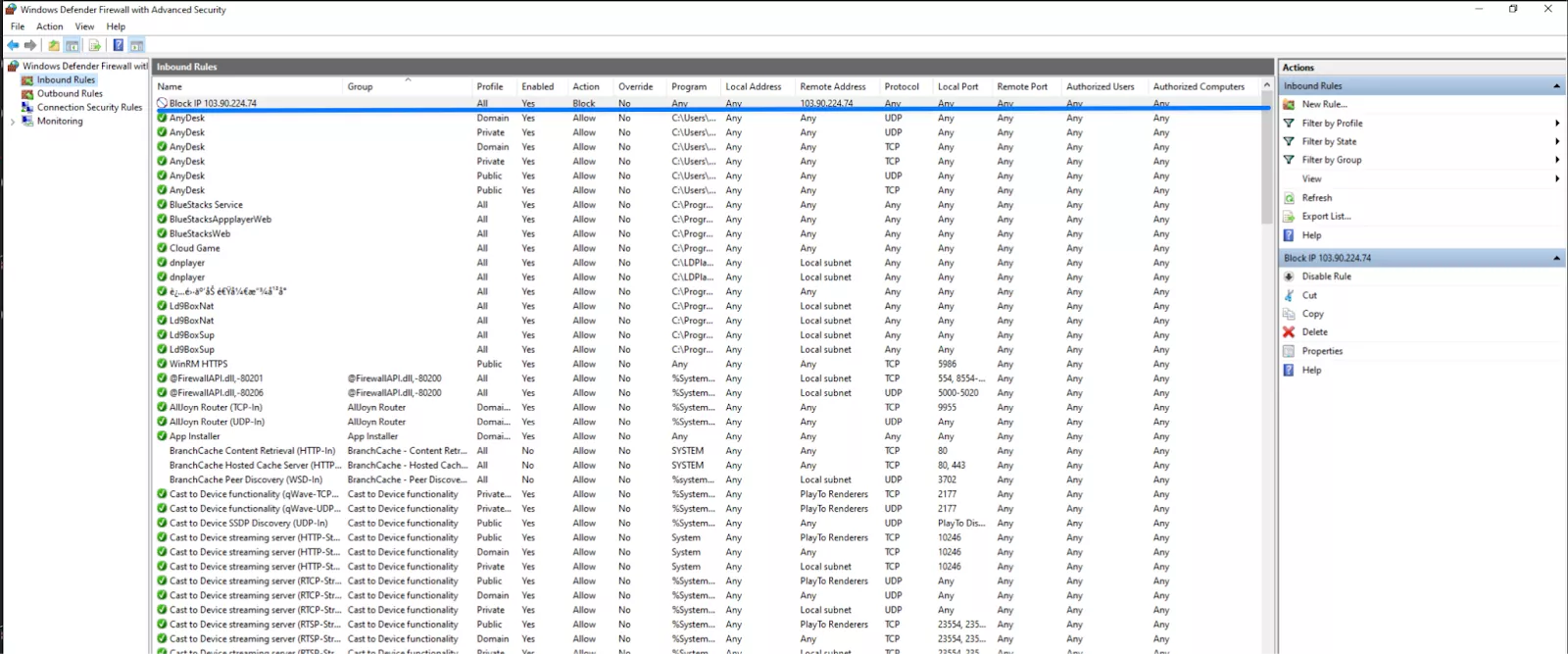The image size is (1568, 654).
Task: Open the Filter by State submenu arrow
Action: [1556, 142]
